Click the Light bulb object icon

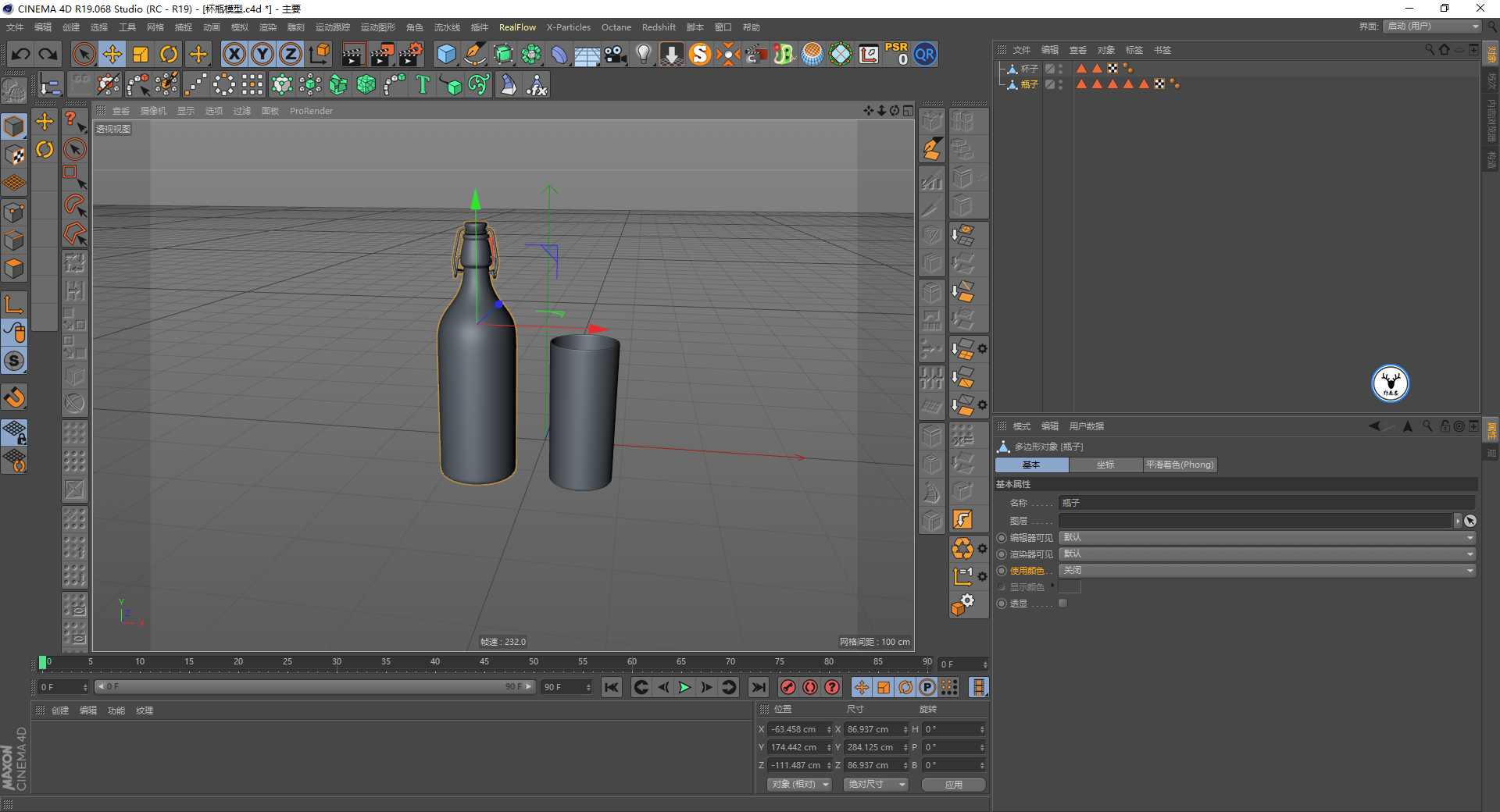click(643, 54)
